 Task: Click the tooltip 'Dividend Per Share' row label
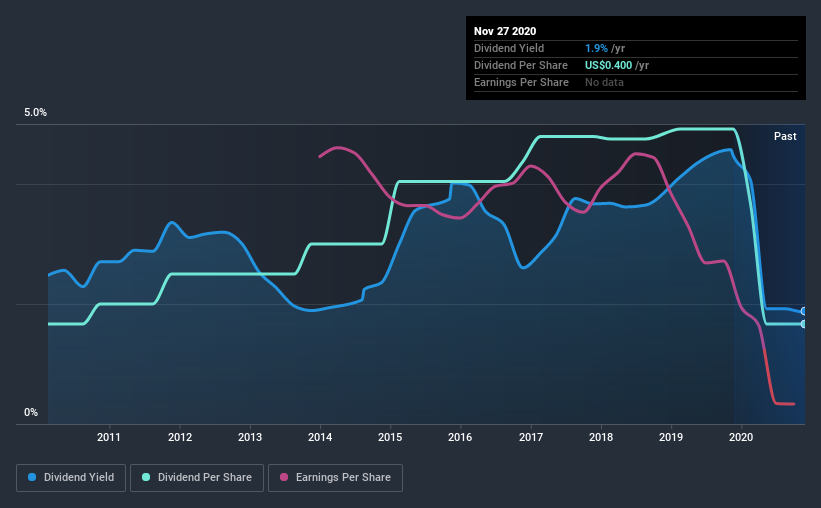pyautogui.click(x=520, y=65)
